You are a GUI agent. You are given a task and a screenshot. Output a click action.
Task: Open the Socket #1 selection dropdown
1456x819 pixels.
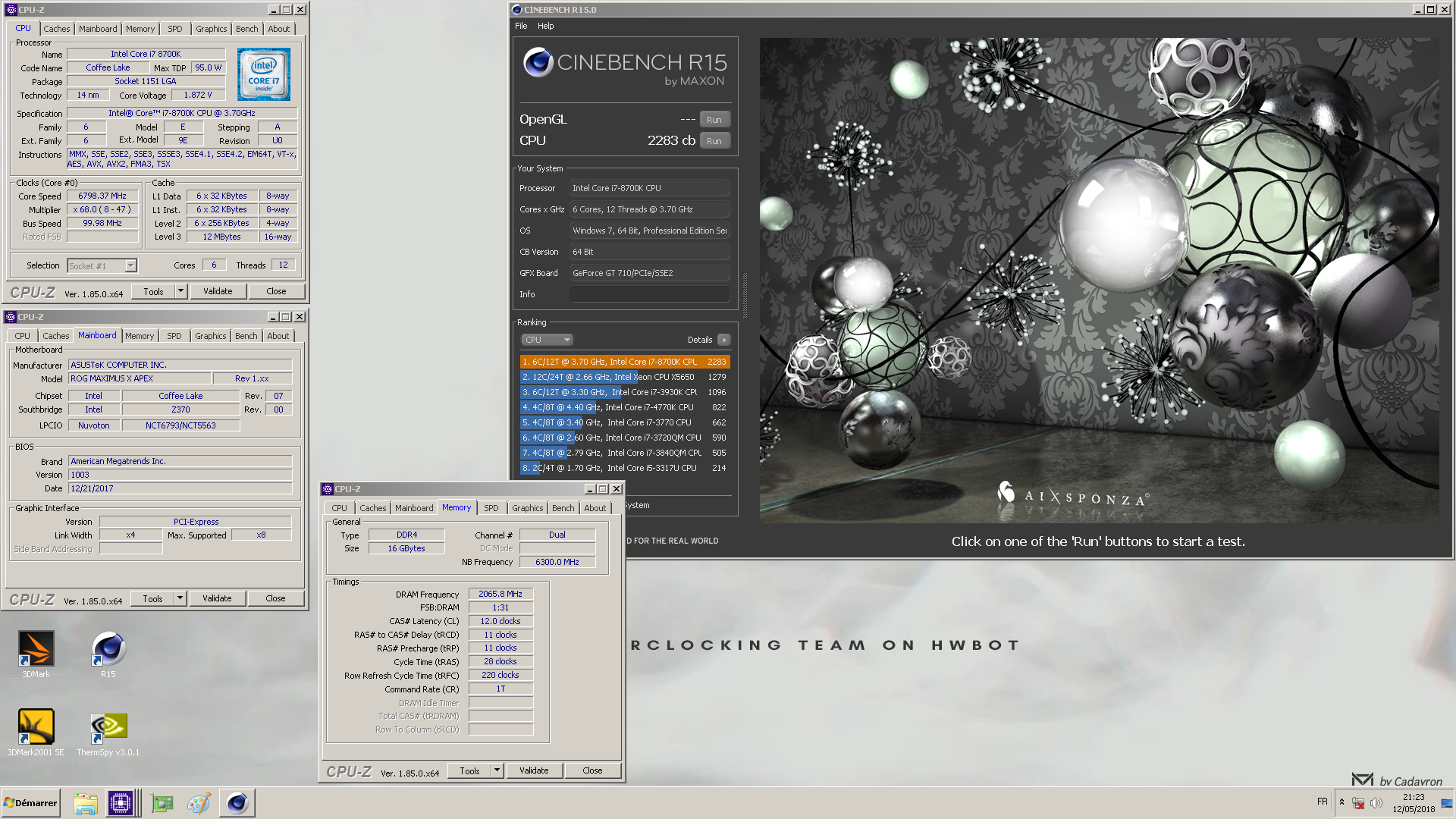[102, 266]
